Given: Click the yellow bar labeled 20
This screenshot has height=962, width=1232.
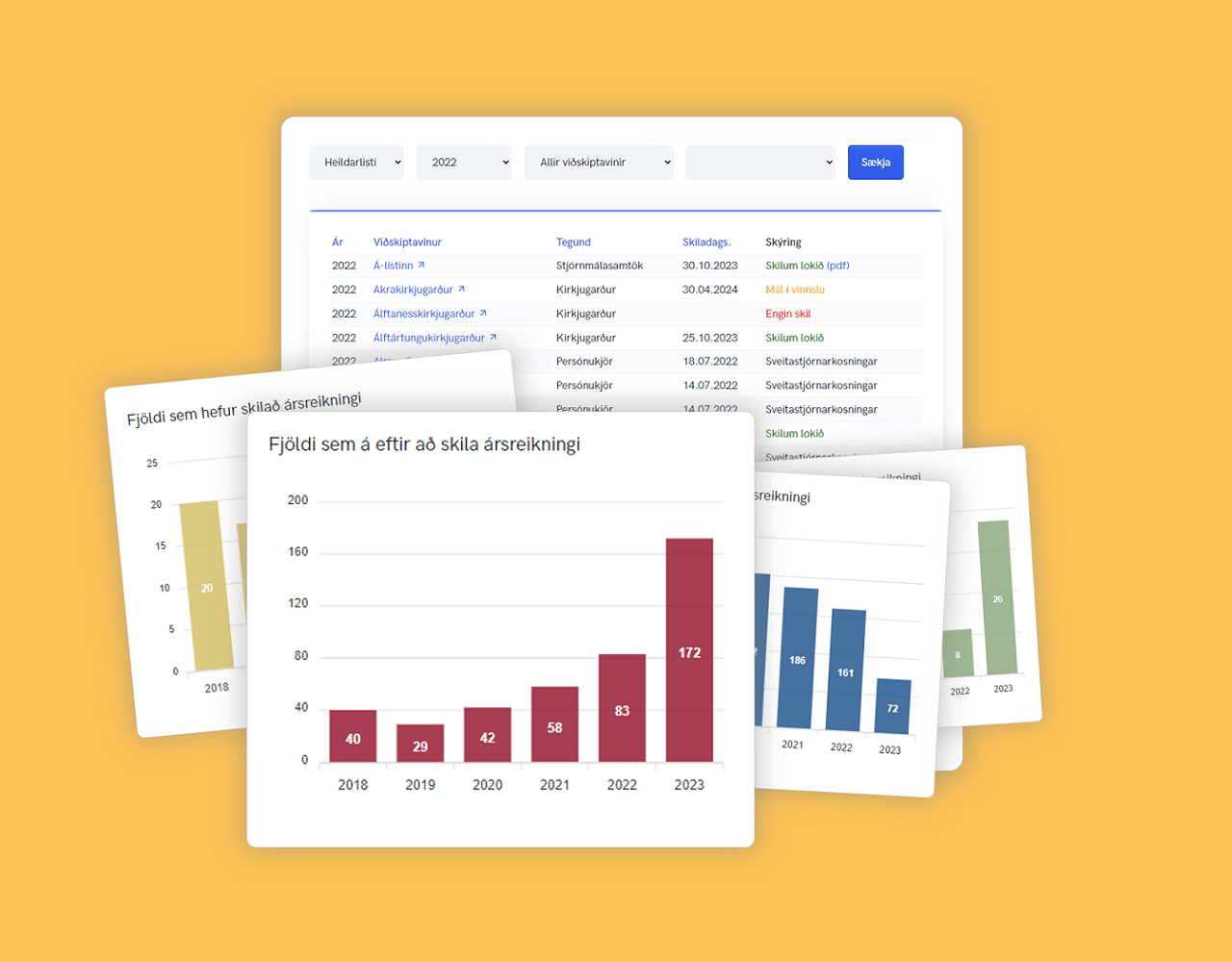Looking at the screenshot, I should point(206,586).
